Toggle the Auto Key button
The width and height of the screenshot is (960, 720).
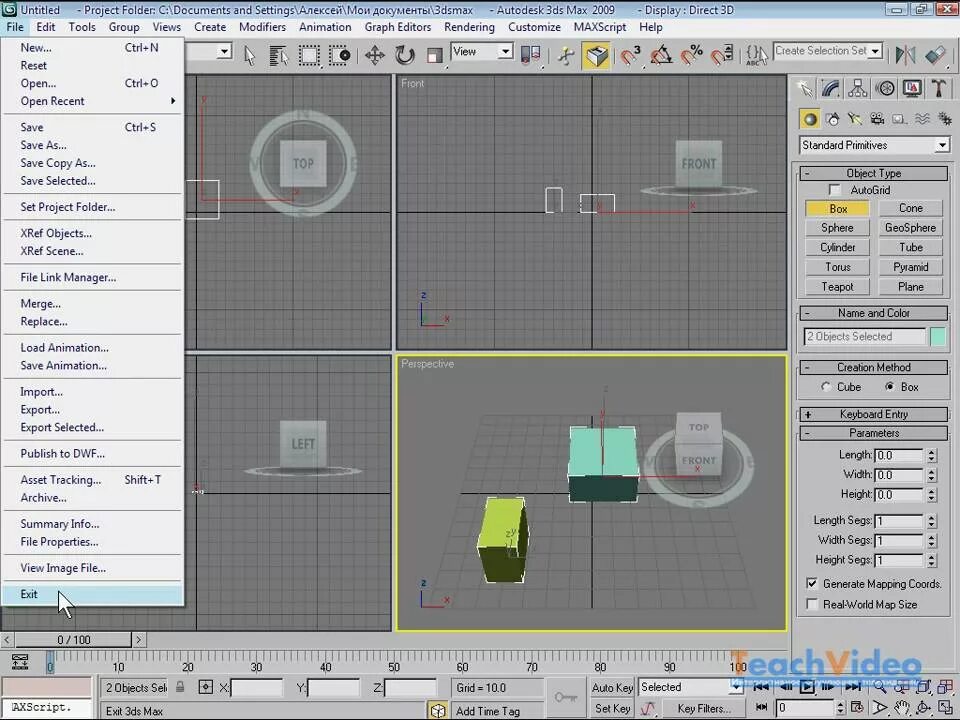pyautogui.click(x=612, y=688)
